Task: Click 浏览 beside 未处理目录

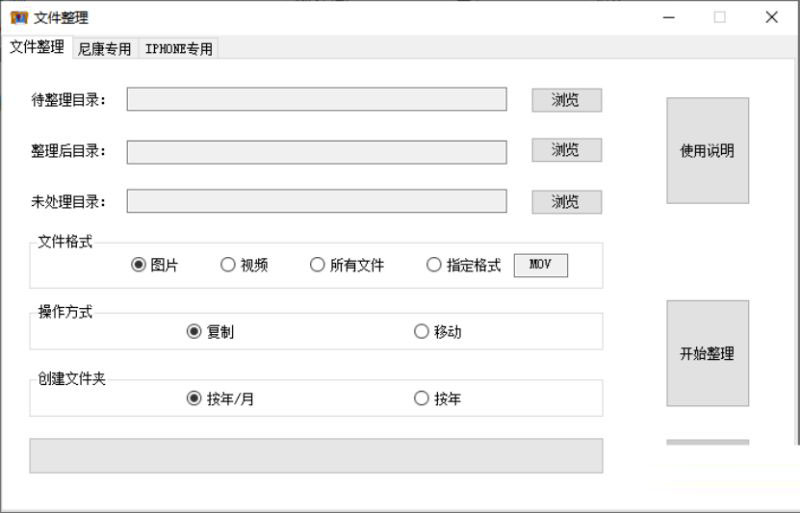Action: tap(566, 202)
